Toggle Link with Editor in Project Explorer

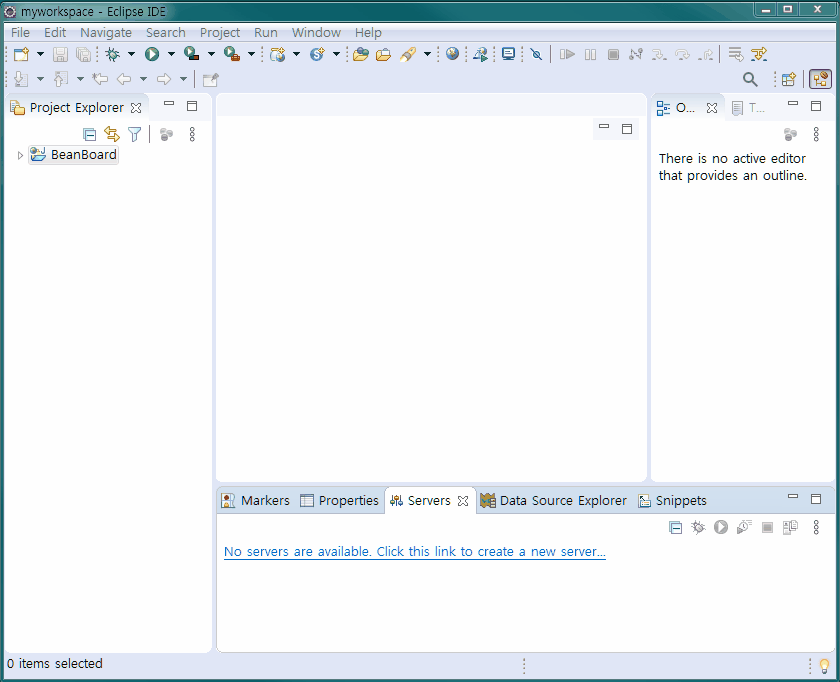coord(112,134)
